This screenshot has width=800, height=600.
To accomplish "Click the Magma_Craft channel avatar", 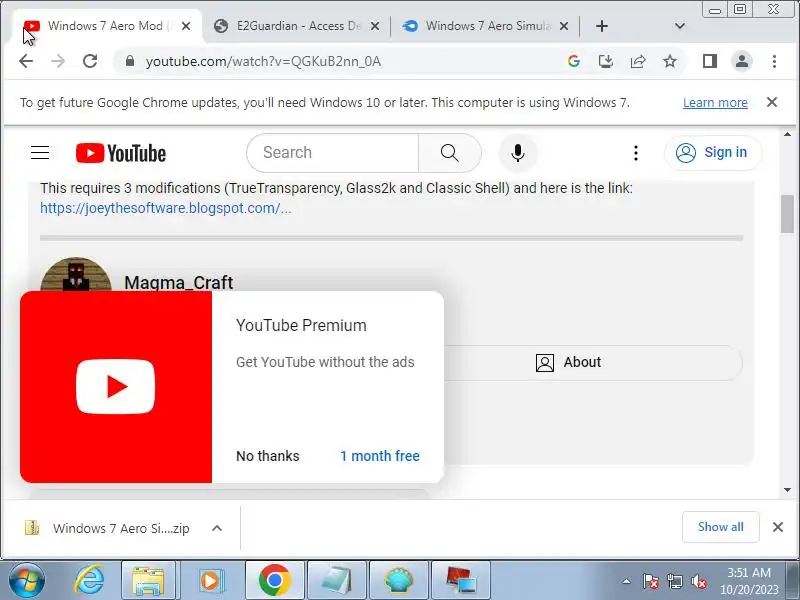I will [76, 274].
